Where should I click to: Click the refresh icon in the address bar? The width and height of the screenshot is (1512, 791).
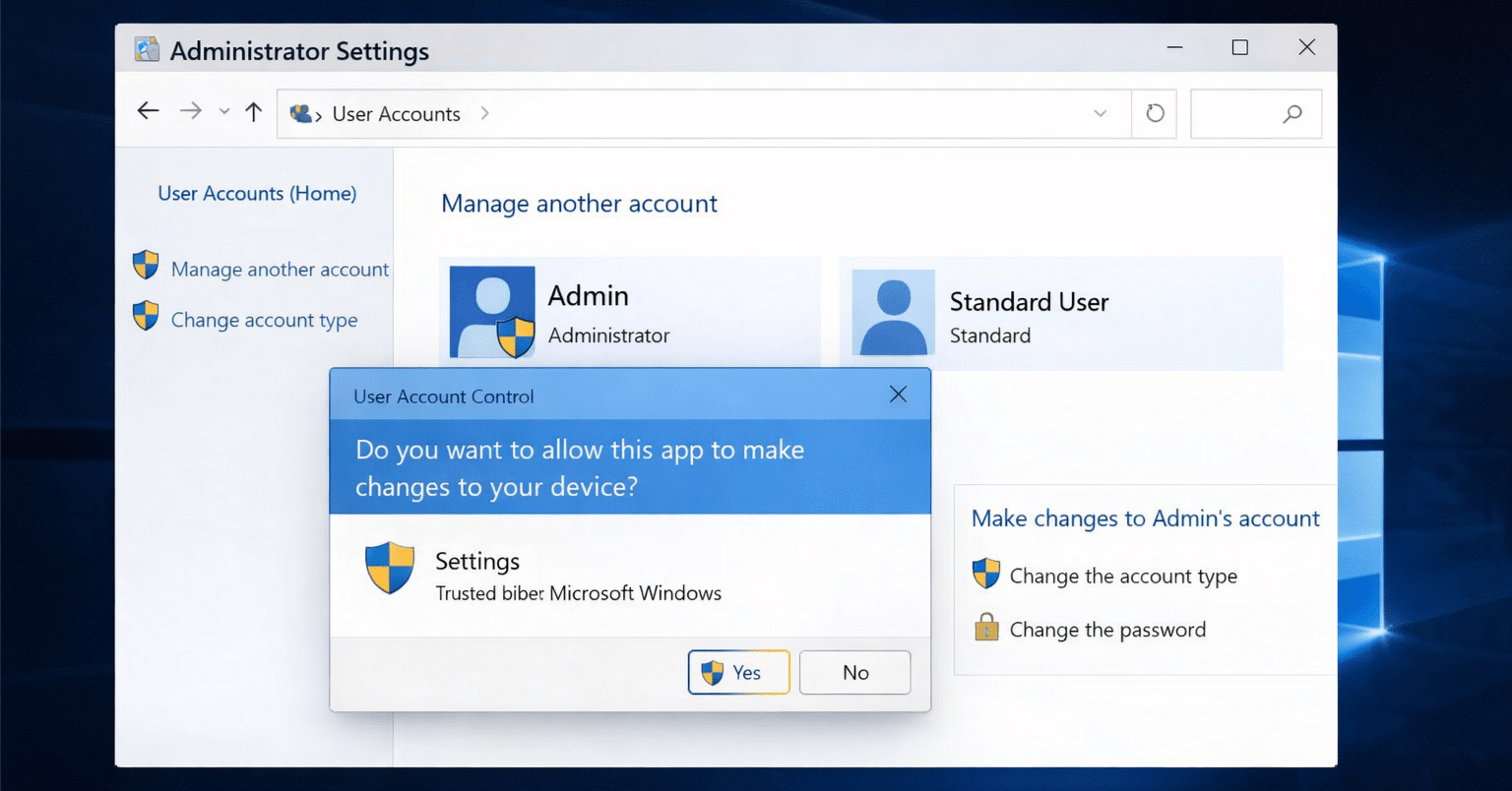[x=1154, y=113]
